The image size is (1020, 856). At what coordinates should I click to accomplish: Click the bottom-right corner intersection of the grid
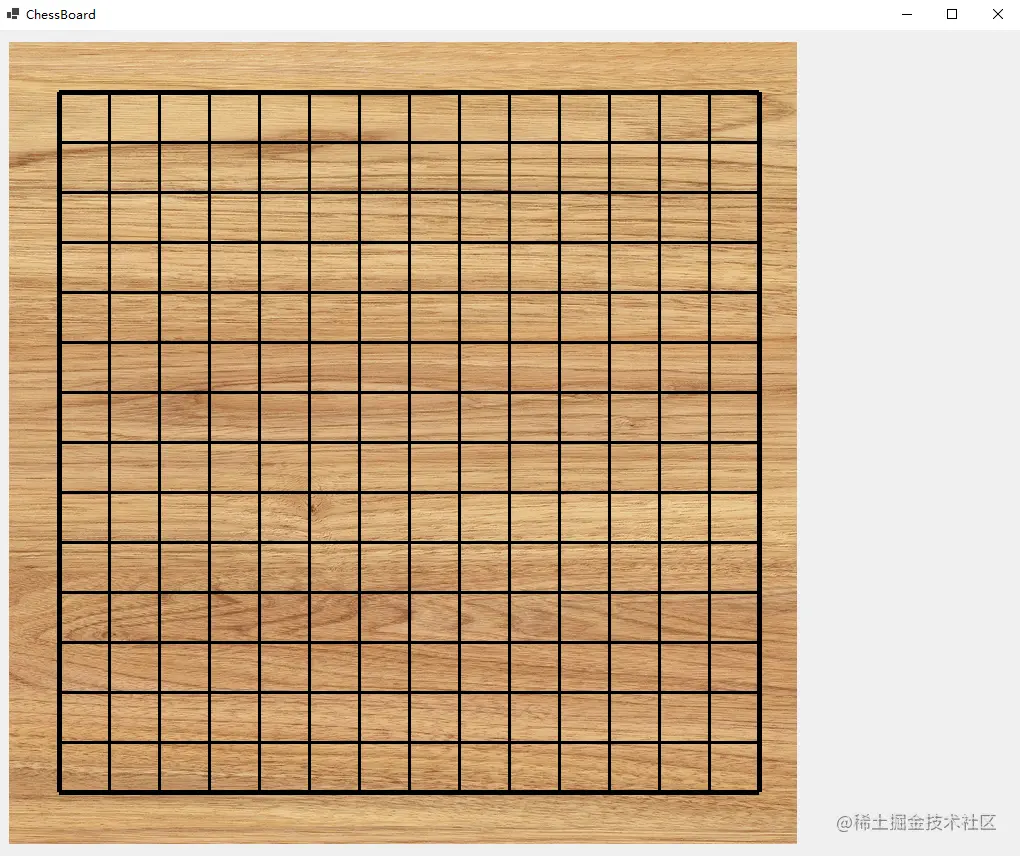(x=759, y=792)
